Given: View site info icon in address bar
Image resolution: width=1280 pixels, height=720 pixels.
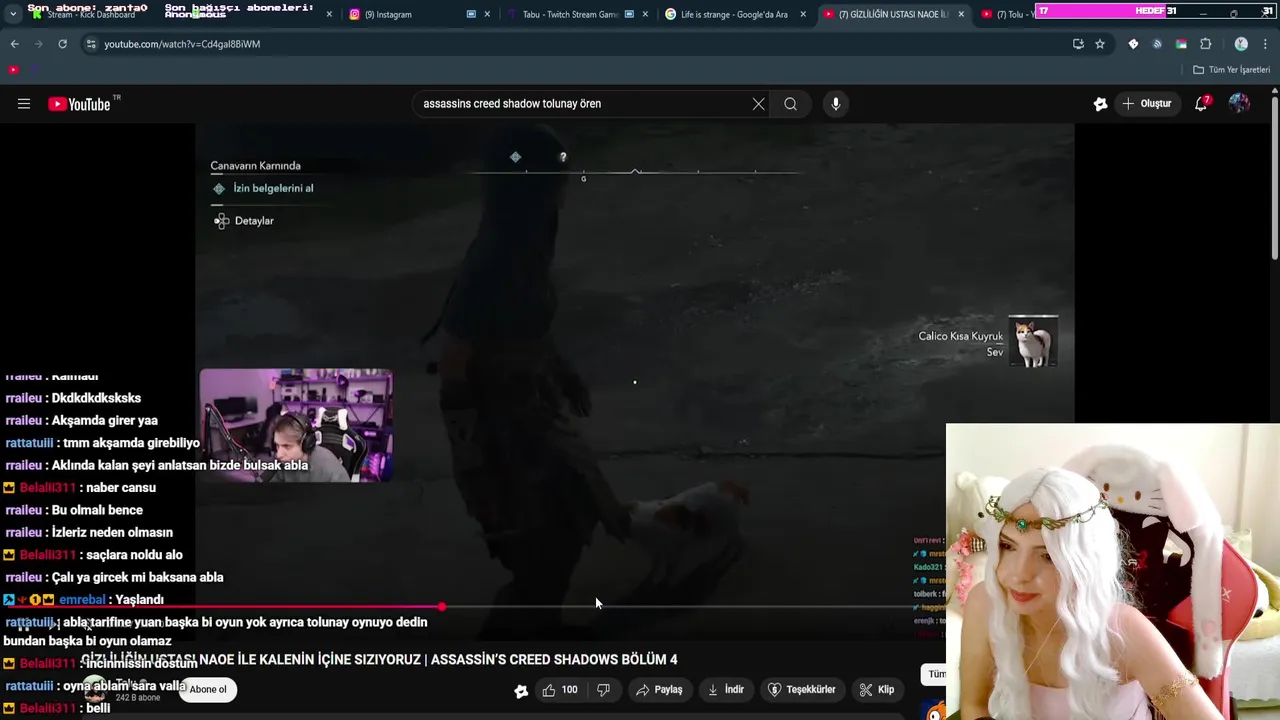Looking at the screenshot, I should point(91,44).
